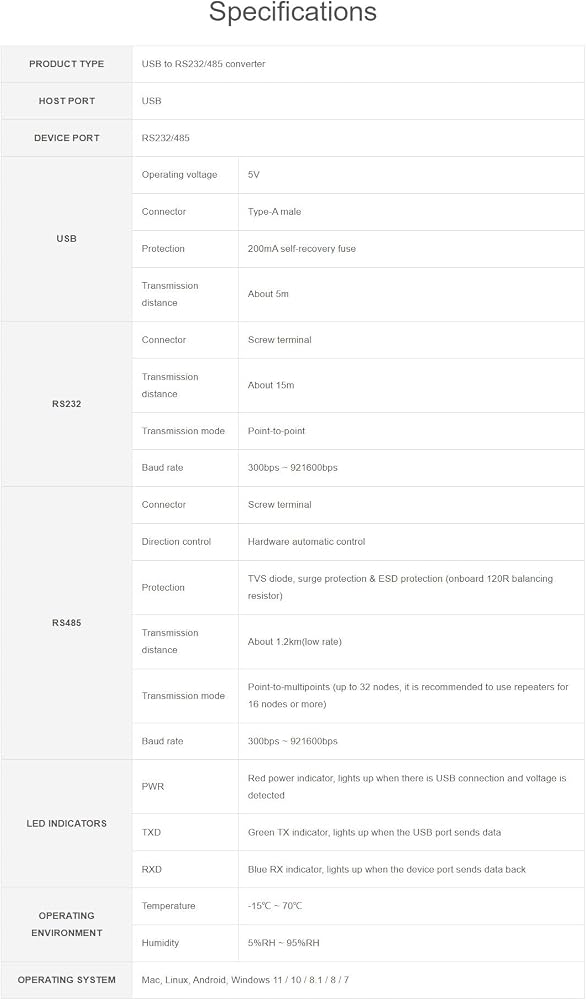Click the RS232 section header cell
The width and height of the screenshot is (586, 1000).
66,404
